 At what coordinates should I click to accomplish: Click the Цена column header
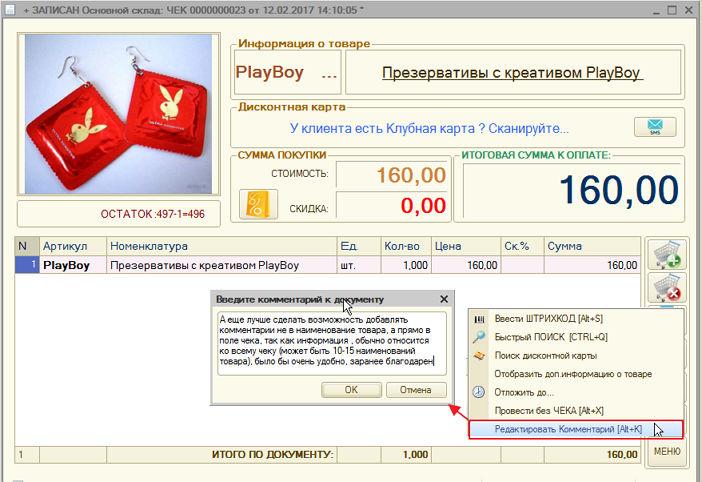tap(466, 246)
